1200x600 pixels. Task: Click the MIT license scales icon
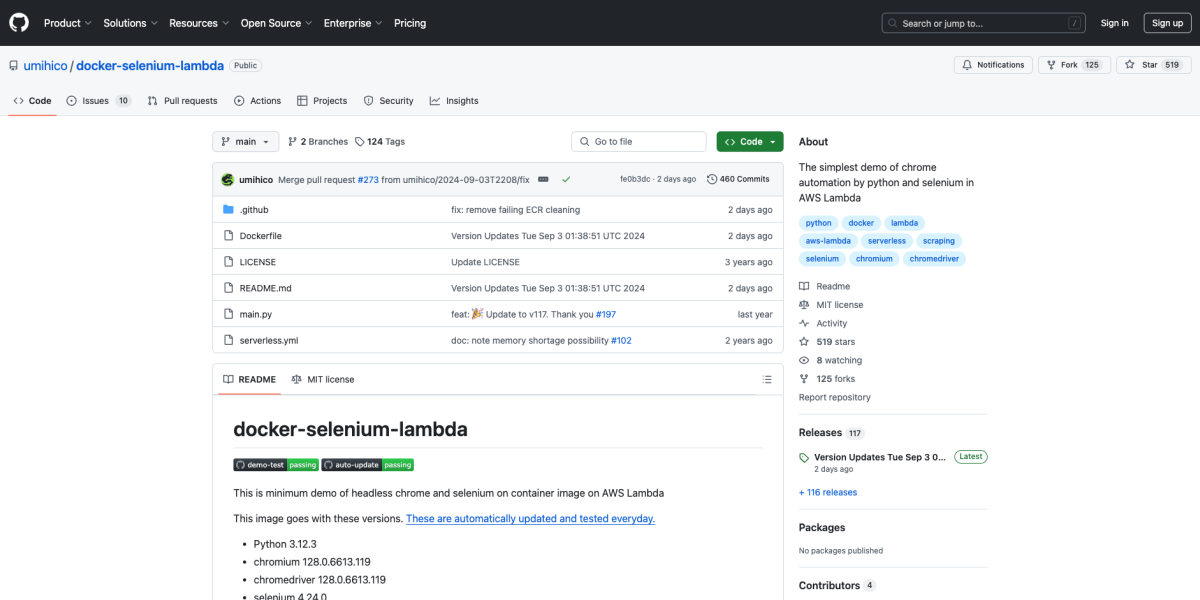pos(802,305)
